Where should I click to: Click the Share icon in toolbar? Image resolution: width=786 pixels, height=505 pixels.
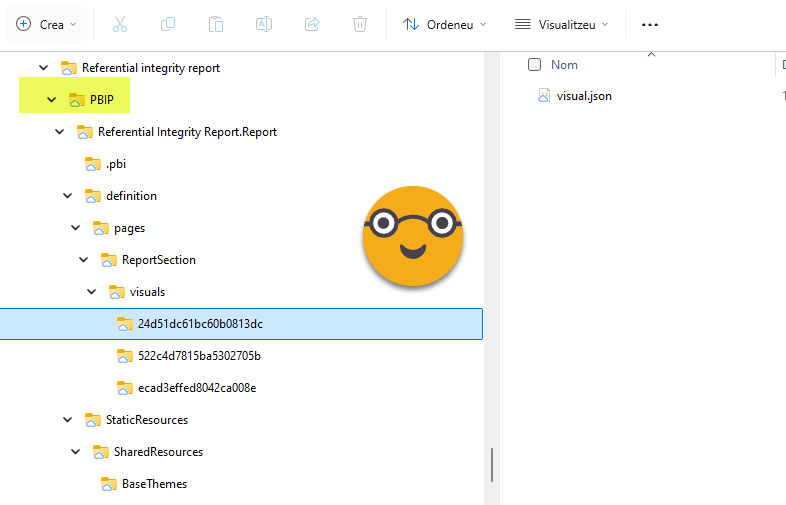[x=312, y=24]
